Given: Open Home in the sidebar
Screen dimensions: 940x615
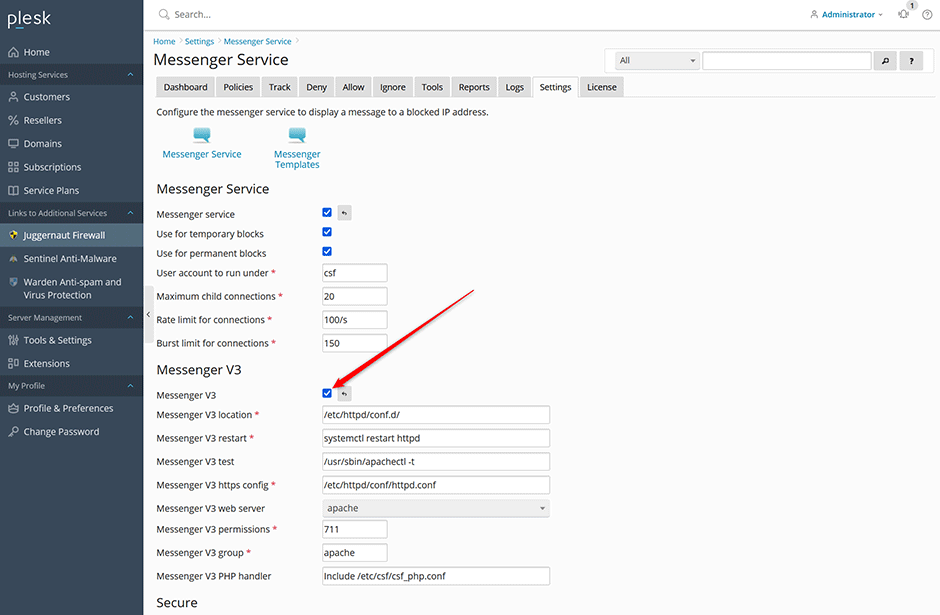Looking at the screenshot, I should click(x=71, y=52).
